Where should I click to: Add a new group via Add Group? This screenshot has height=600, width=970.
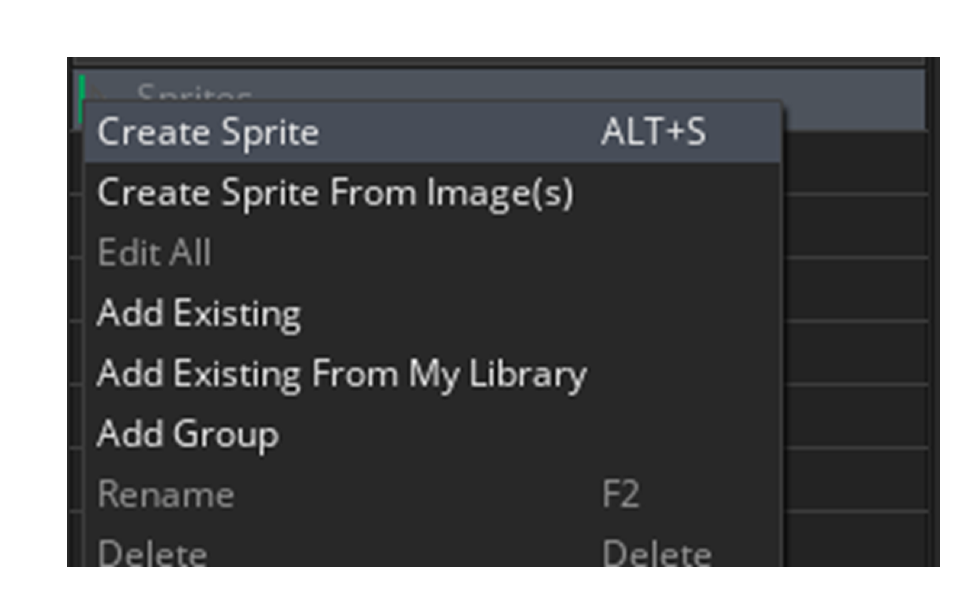coord(187,434)
